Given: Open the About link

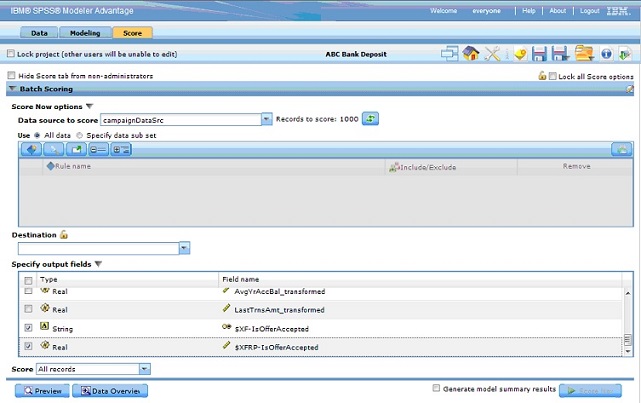Looking at the screenshot, I should 558,11.
